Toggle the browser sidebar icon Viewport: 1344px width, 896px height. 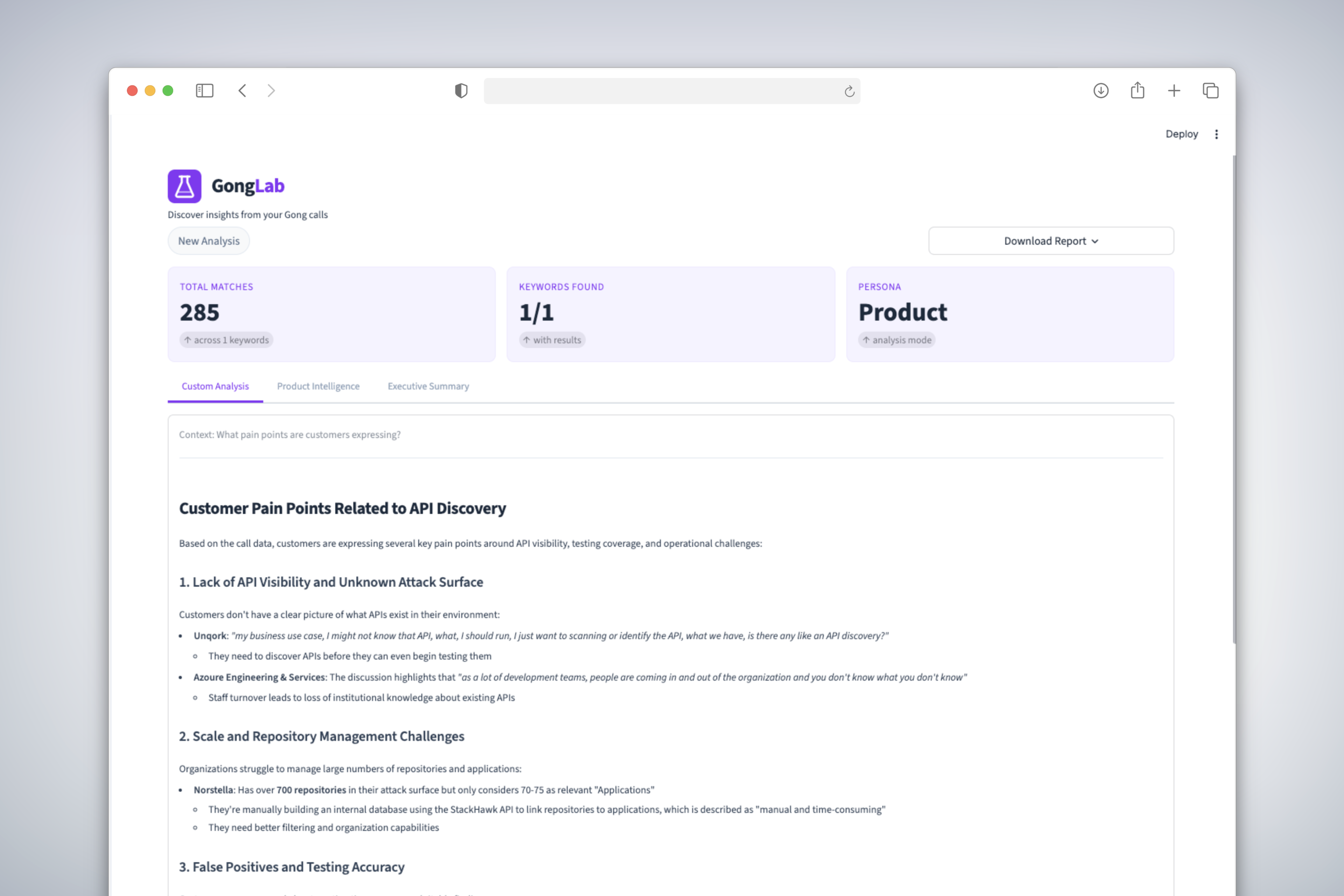[x=204, y=90]
